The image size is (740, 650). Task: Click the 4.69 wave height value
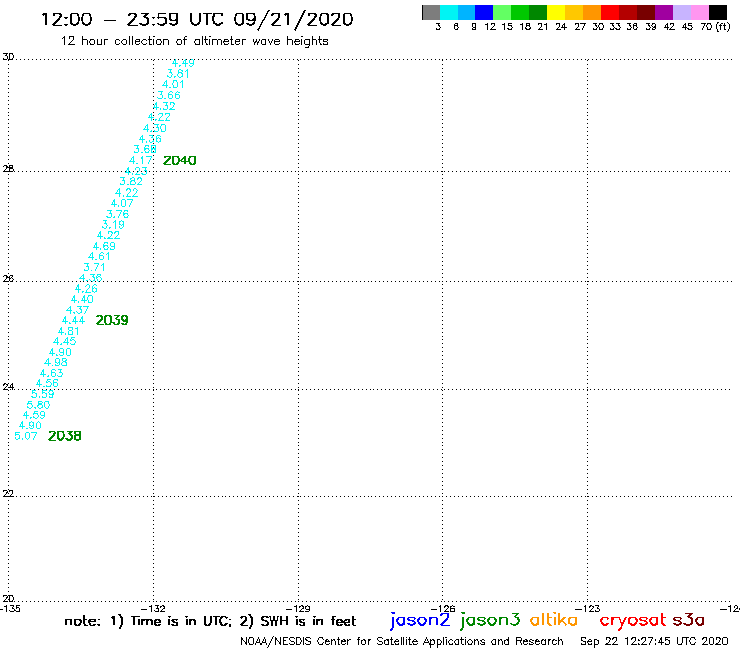104,246
